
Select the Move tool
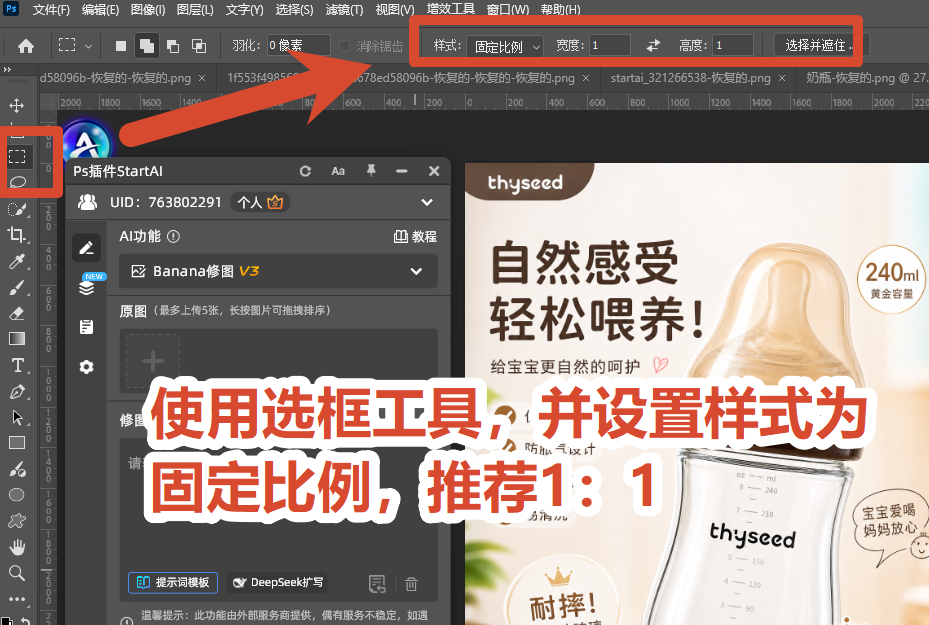(x=17, y=105)
